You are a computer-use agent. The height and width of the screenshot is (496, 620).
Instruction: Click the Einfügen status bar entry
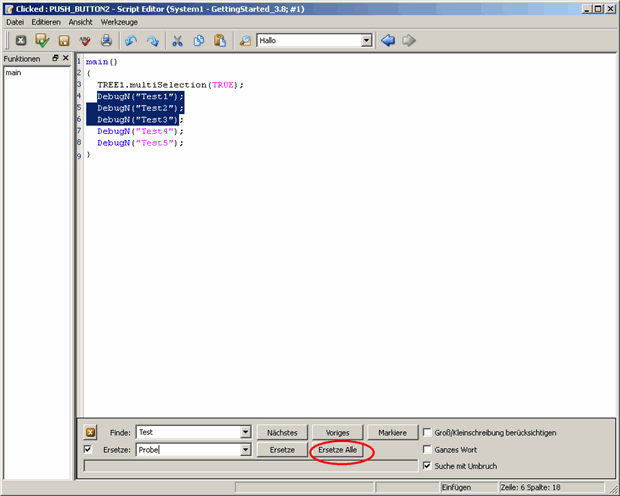tap(456, 487)
